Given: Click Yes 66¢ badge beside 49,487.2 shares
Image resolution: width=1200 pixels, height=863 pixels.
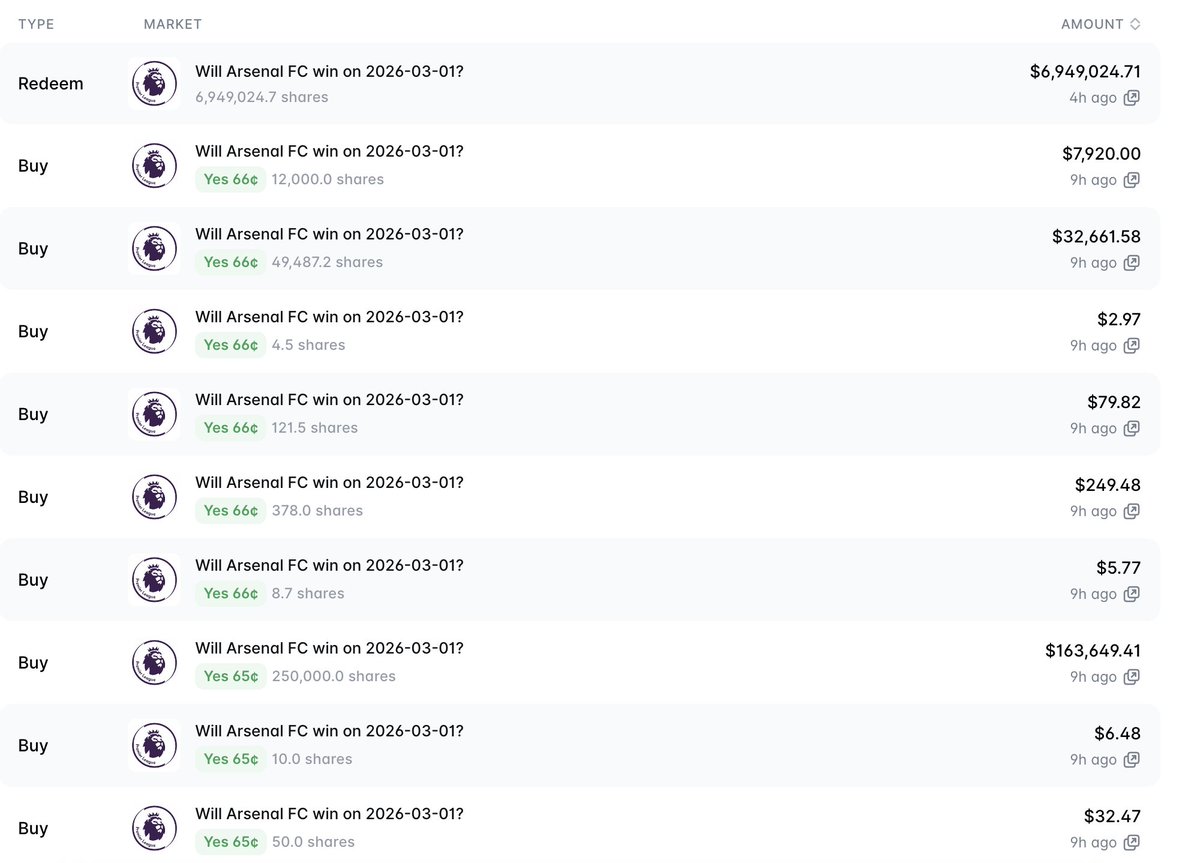Looking at the screenshot, I should click(x=231, y=262).
